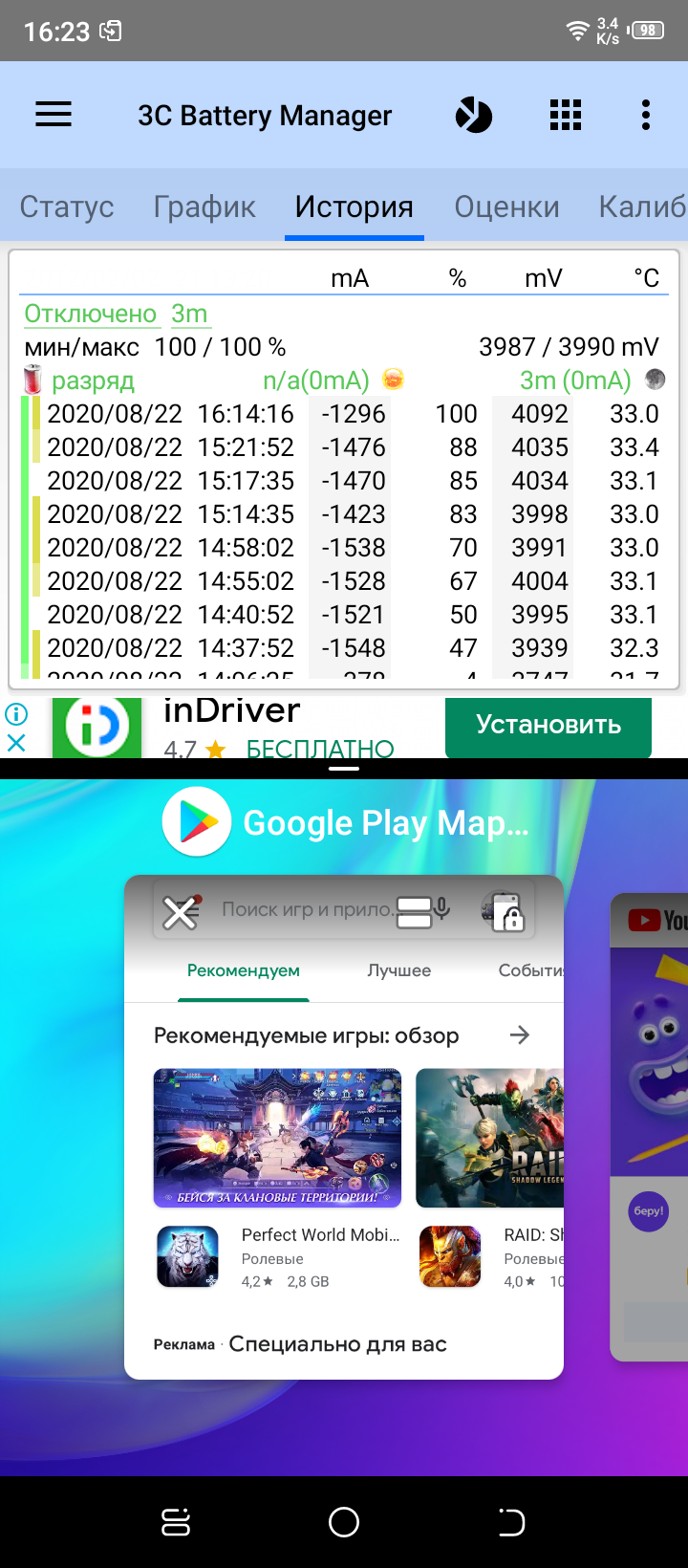688x1568 pixels.
Task: Tap the screenshot notification icon by clock
Action: (x=111, y=31)
